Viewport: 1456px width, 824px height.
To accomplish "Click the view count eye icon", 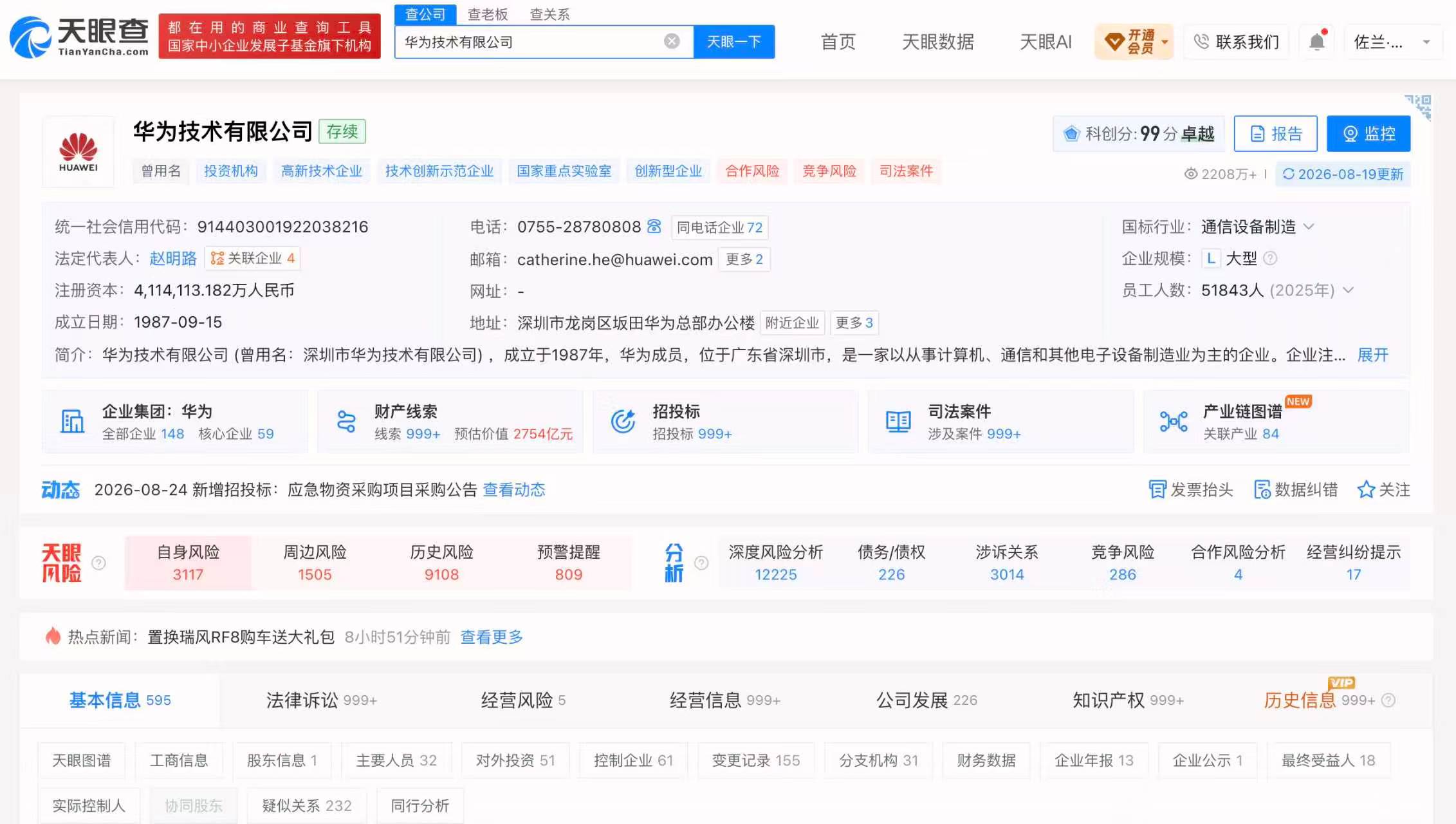I will [x=1191, y=174].
